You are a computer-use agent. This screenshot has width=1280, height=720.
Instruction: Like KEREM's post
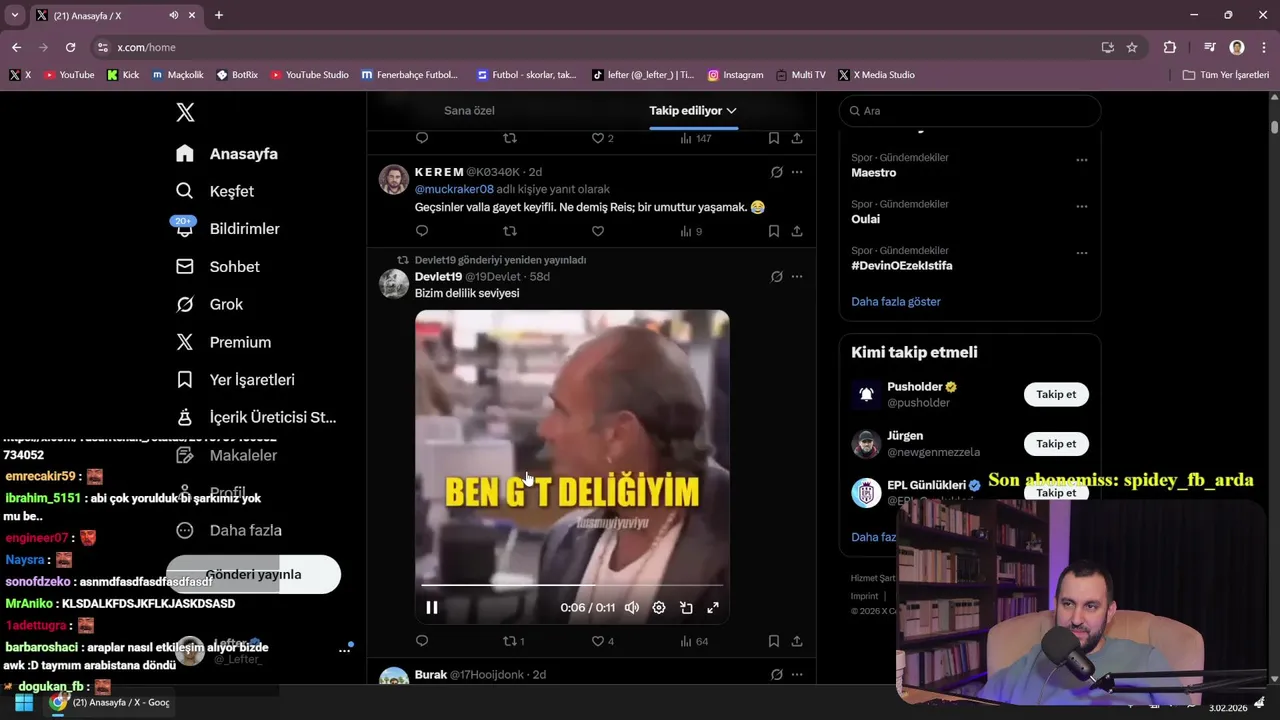point(598,231)
